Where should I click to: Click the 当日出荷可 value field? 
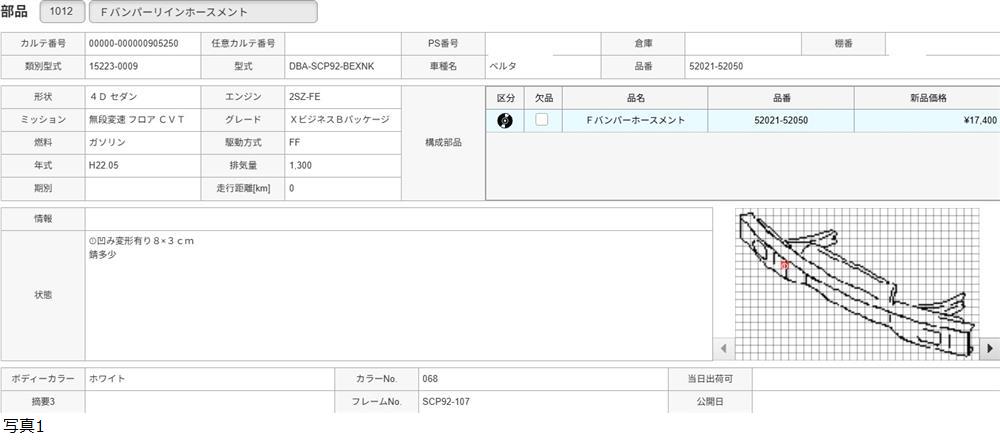pos(875,379)
